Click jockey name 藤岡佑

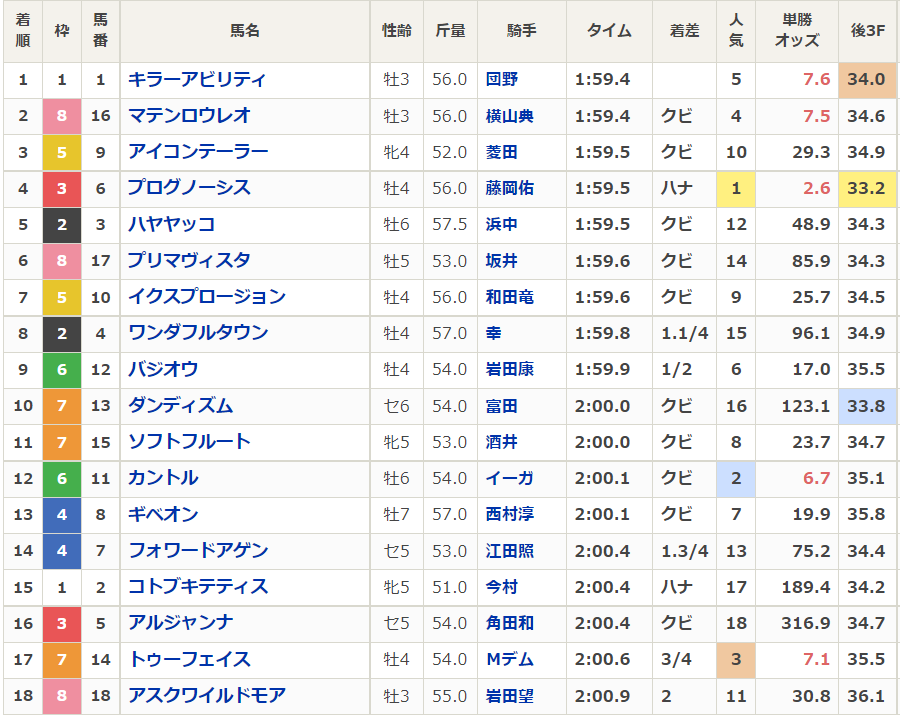[509, 188]
